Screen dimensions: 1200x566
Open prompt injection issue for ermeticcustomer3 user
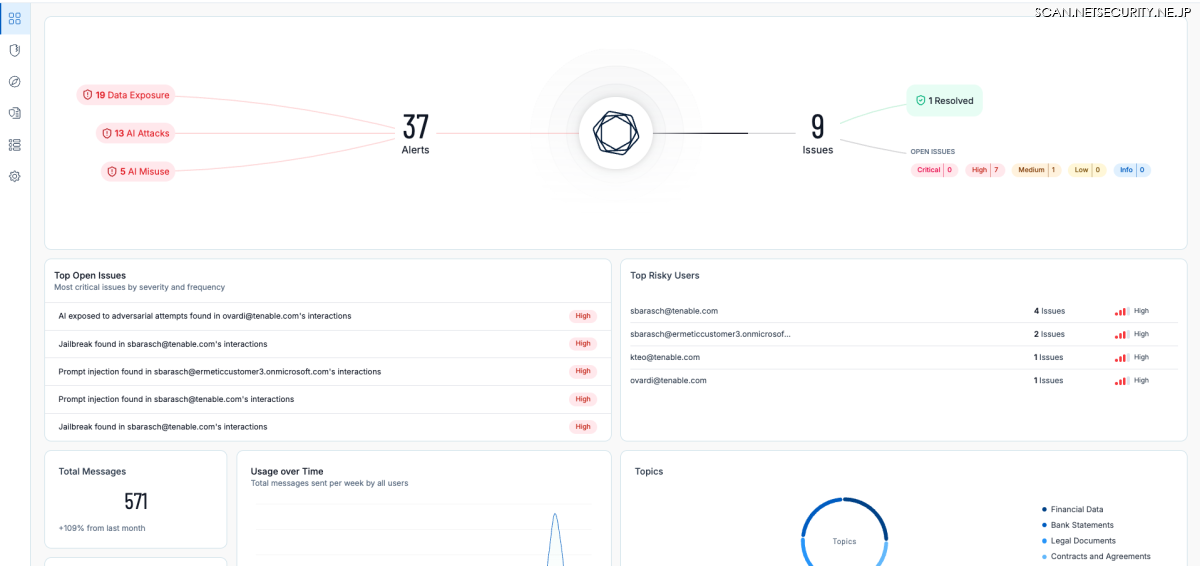click(220, 371)
